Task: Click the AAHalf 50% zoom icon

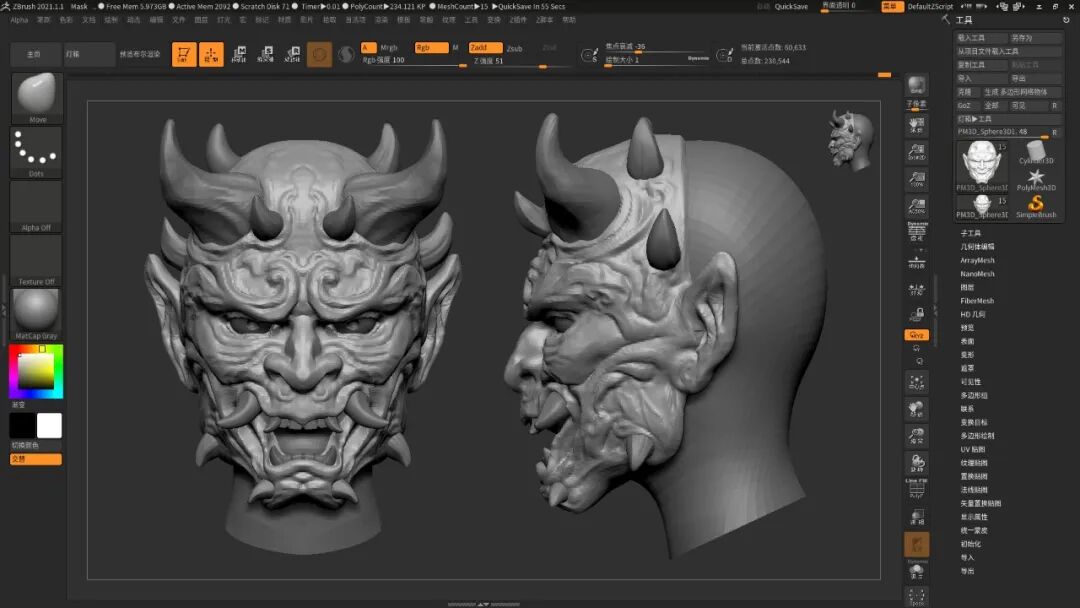Action: [x=917, y=205]
